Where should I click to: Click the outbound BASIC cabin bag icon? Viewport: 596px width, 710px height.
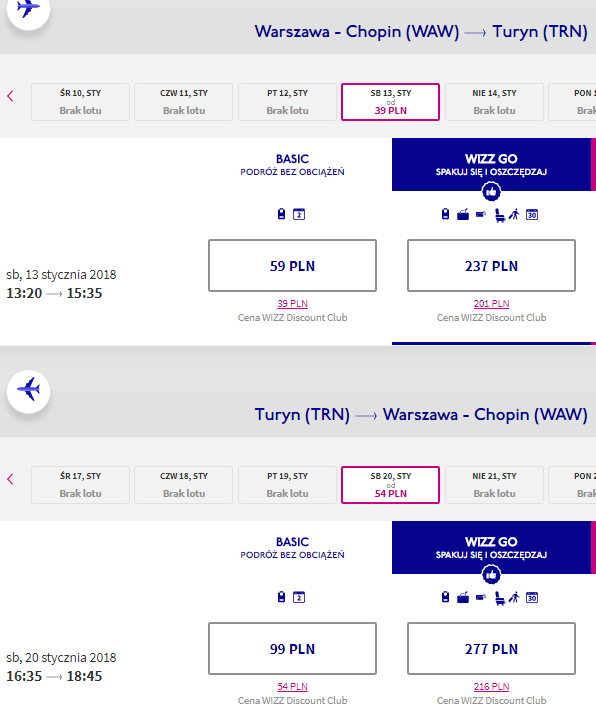pos(281,214)
